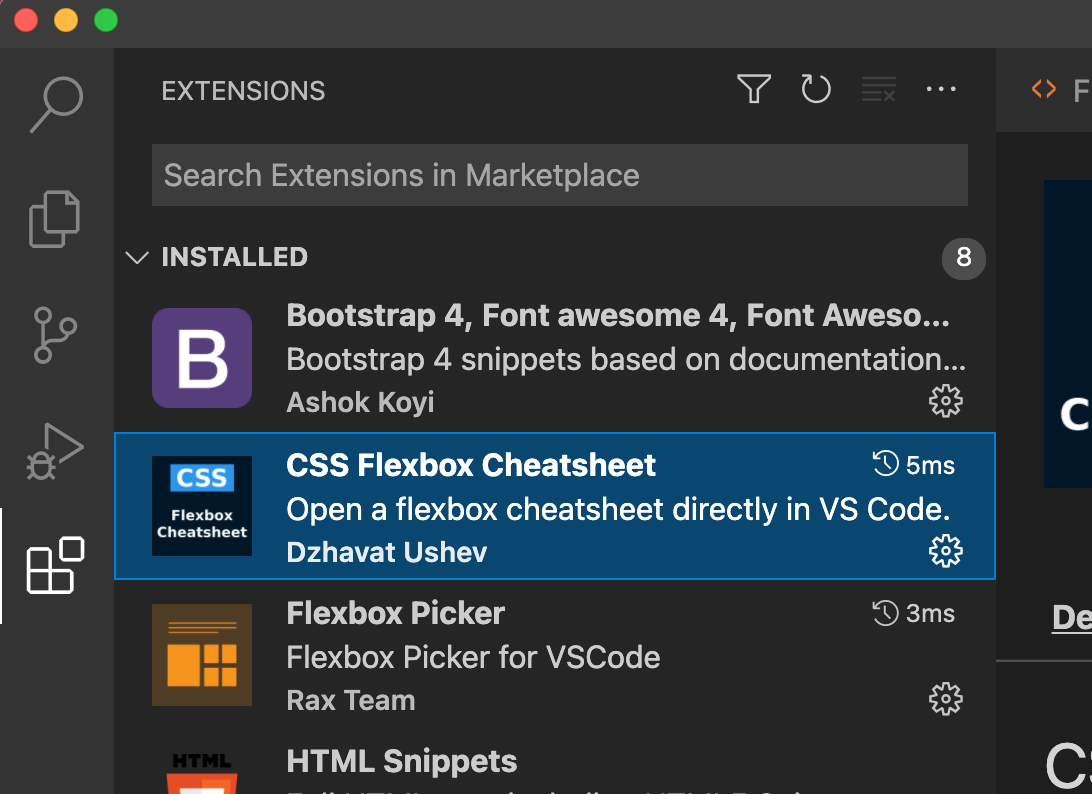This screenshot has width=1092, height=794.
Task: Click the Bootstrap purple B extension icon
Action: click(x=202, y=358)
